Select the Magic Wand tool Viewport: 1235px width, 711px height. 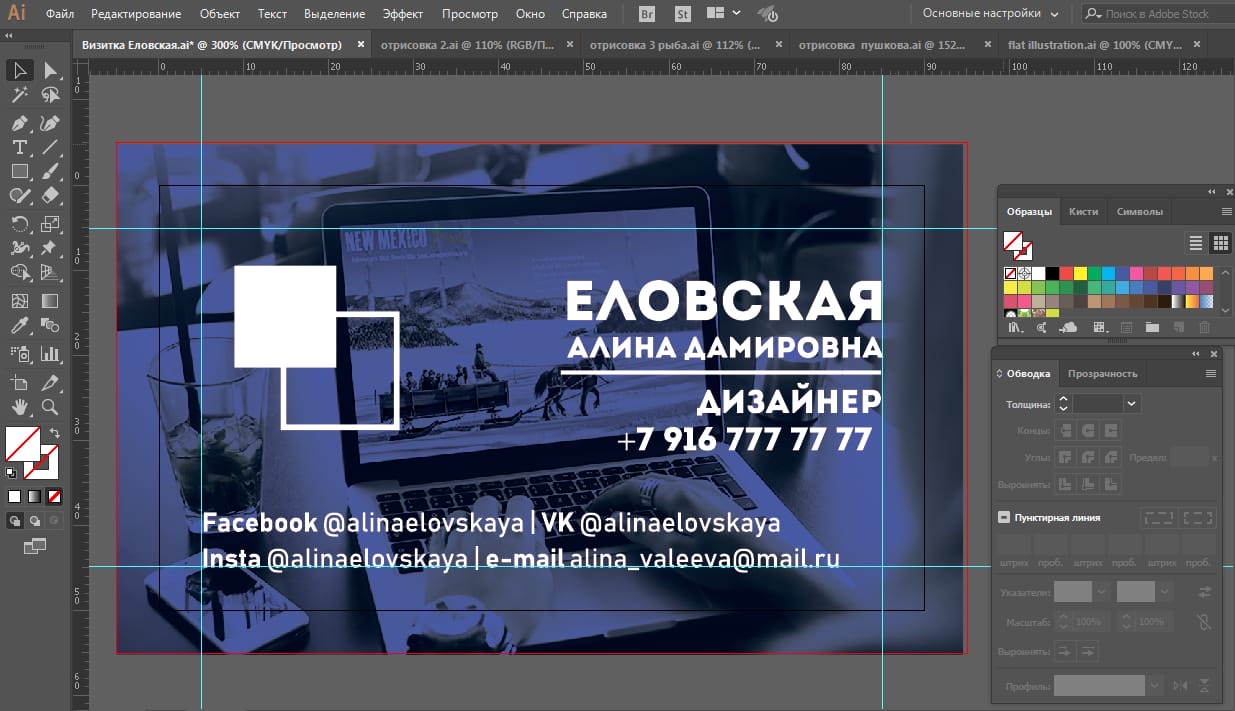(x=19, y=95)
